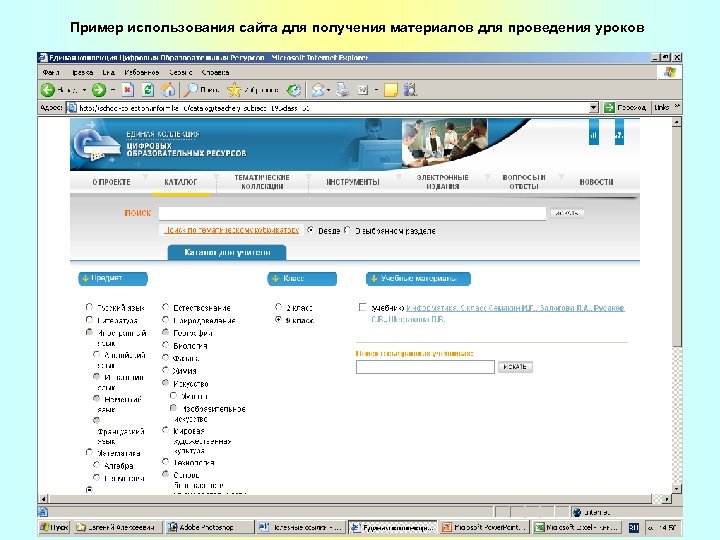Open the Home page icon
720x540 pixels.
pyautogui.click(x=168, y=90)
